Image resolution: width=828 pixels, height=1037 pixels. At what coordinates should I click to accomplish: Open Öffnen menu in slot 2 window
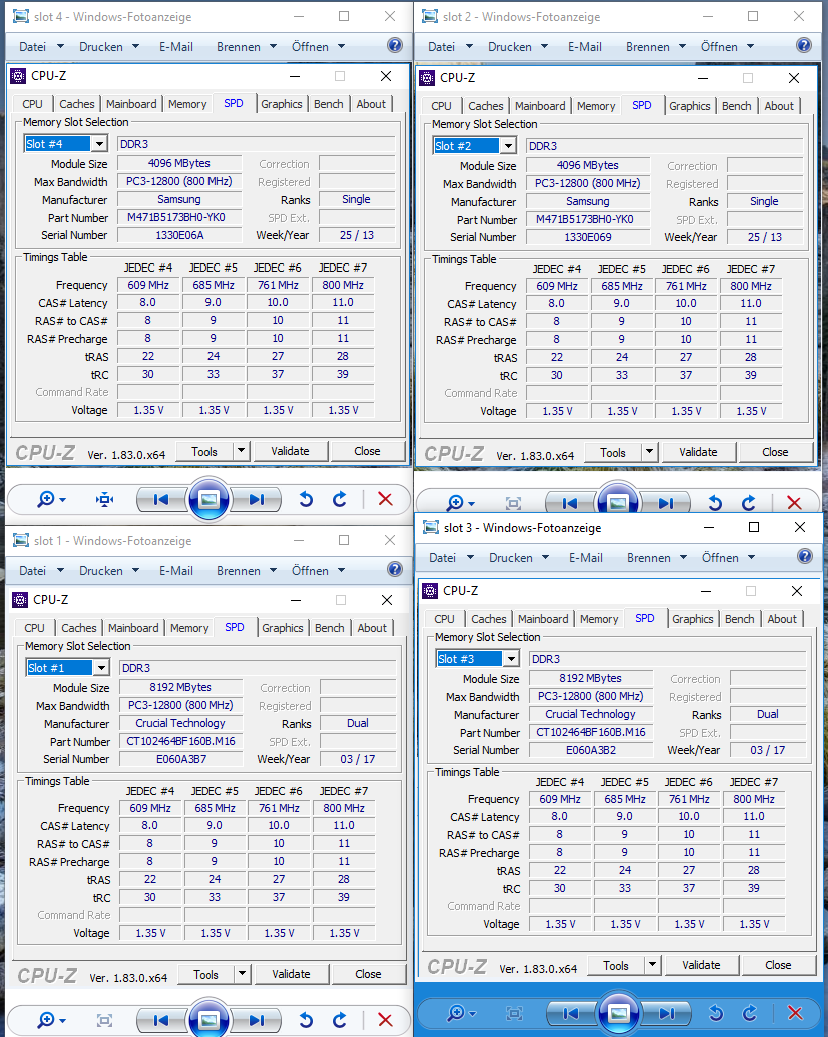[727, 47]
